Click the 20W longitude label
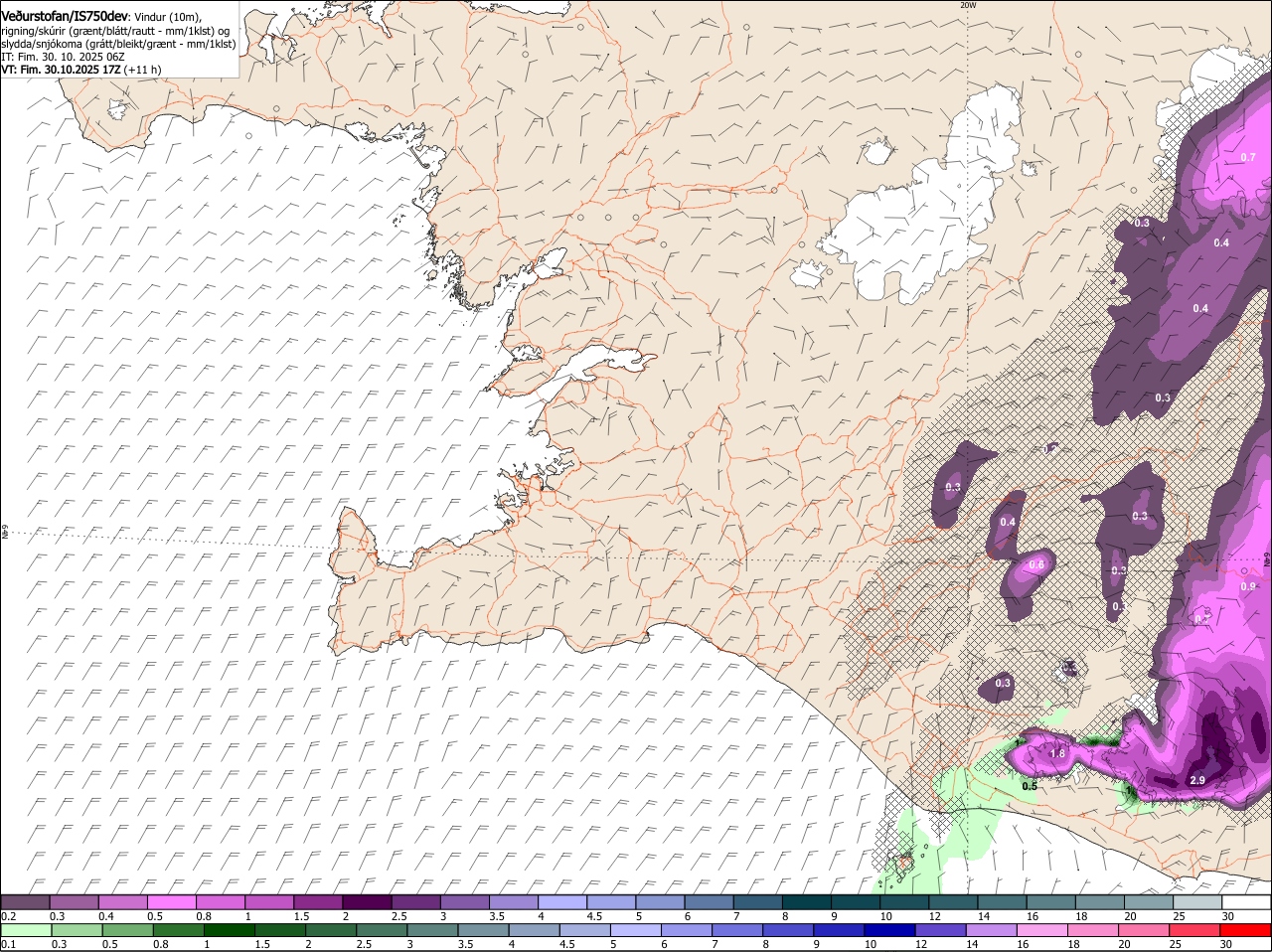This screenshot has width=1272, height=952. [969, 5]
